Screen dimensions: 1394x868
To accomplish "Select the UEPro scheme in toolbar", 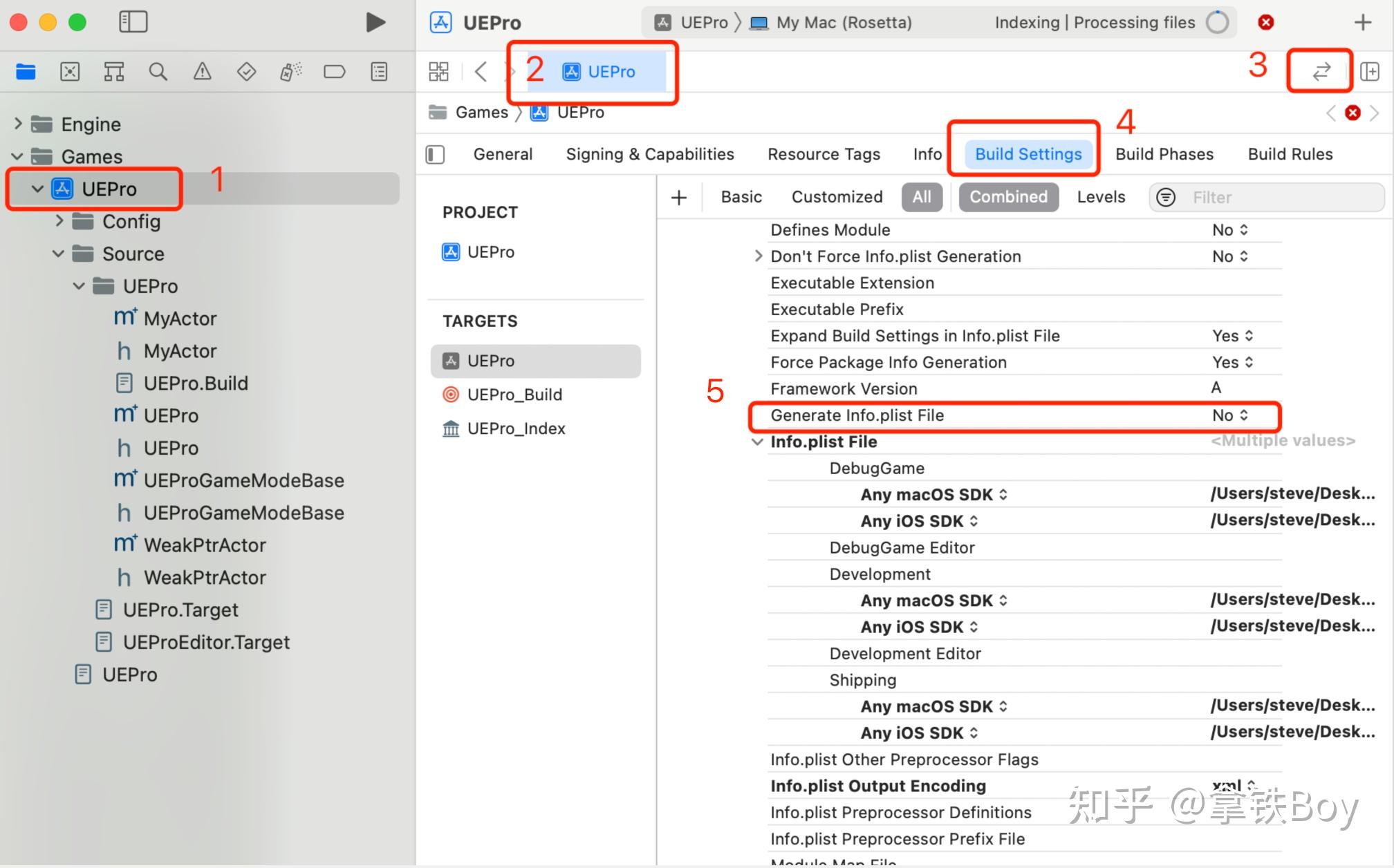I will coord(691,23).
